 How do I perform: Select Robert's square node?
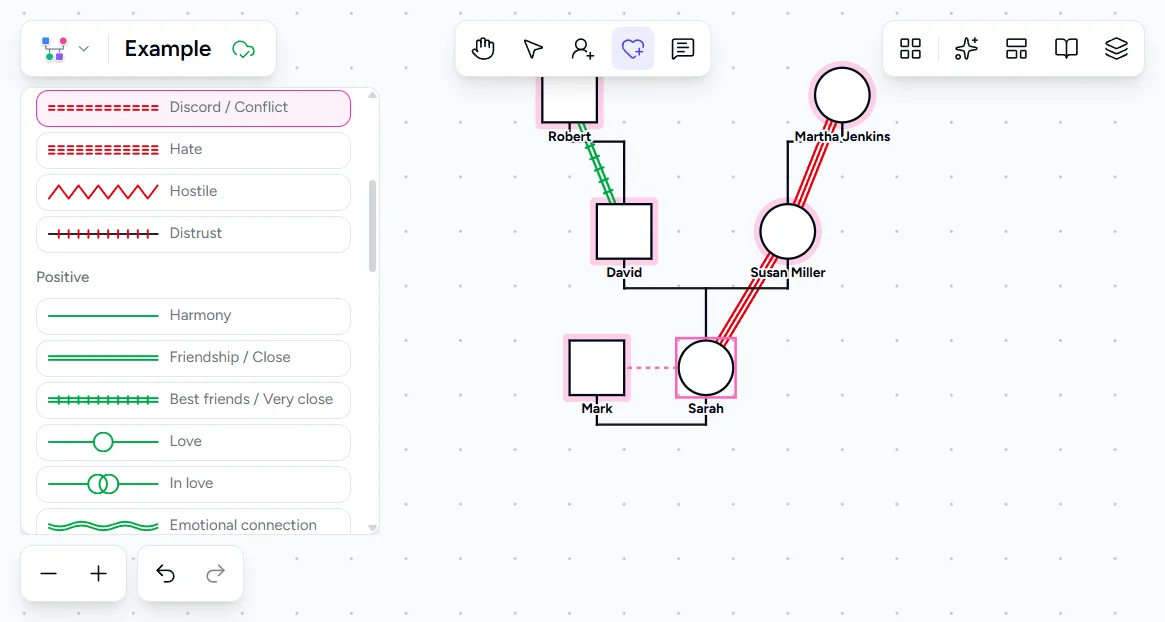569,99
